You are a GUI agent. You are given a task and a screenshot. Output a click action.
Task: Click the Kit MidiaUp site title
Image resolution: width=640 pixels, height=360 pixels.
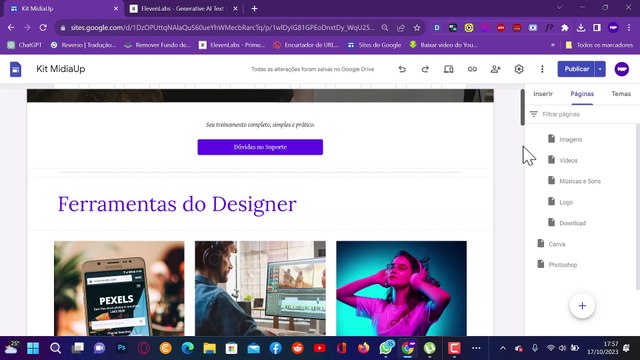point(61,69)
